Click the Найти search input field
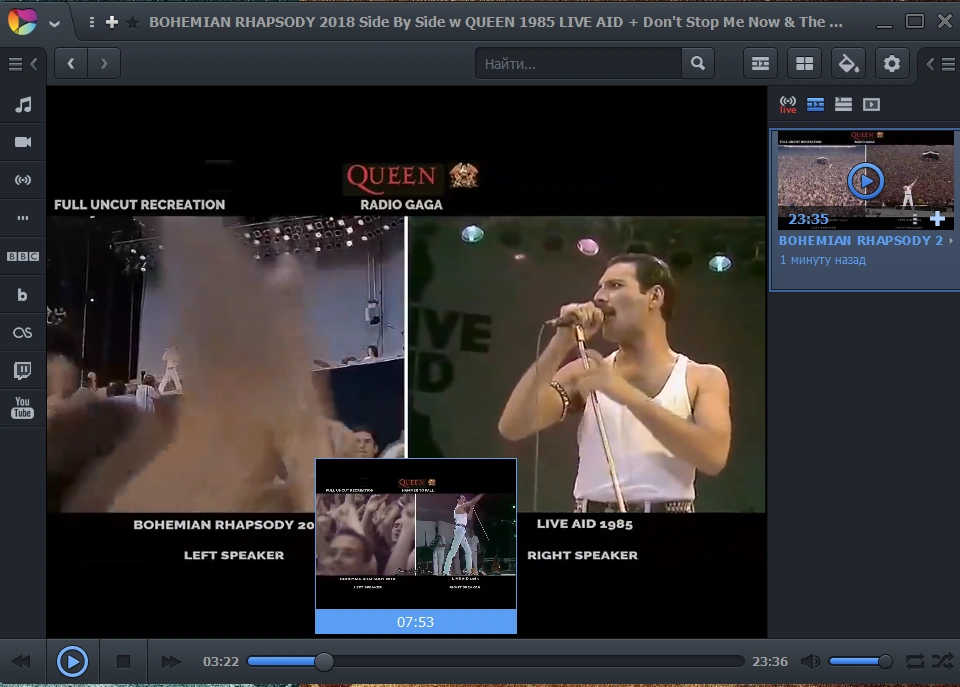 [578, 64]
